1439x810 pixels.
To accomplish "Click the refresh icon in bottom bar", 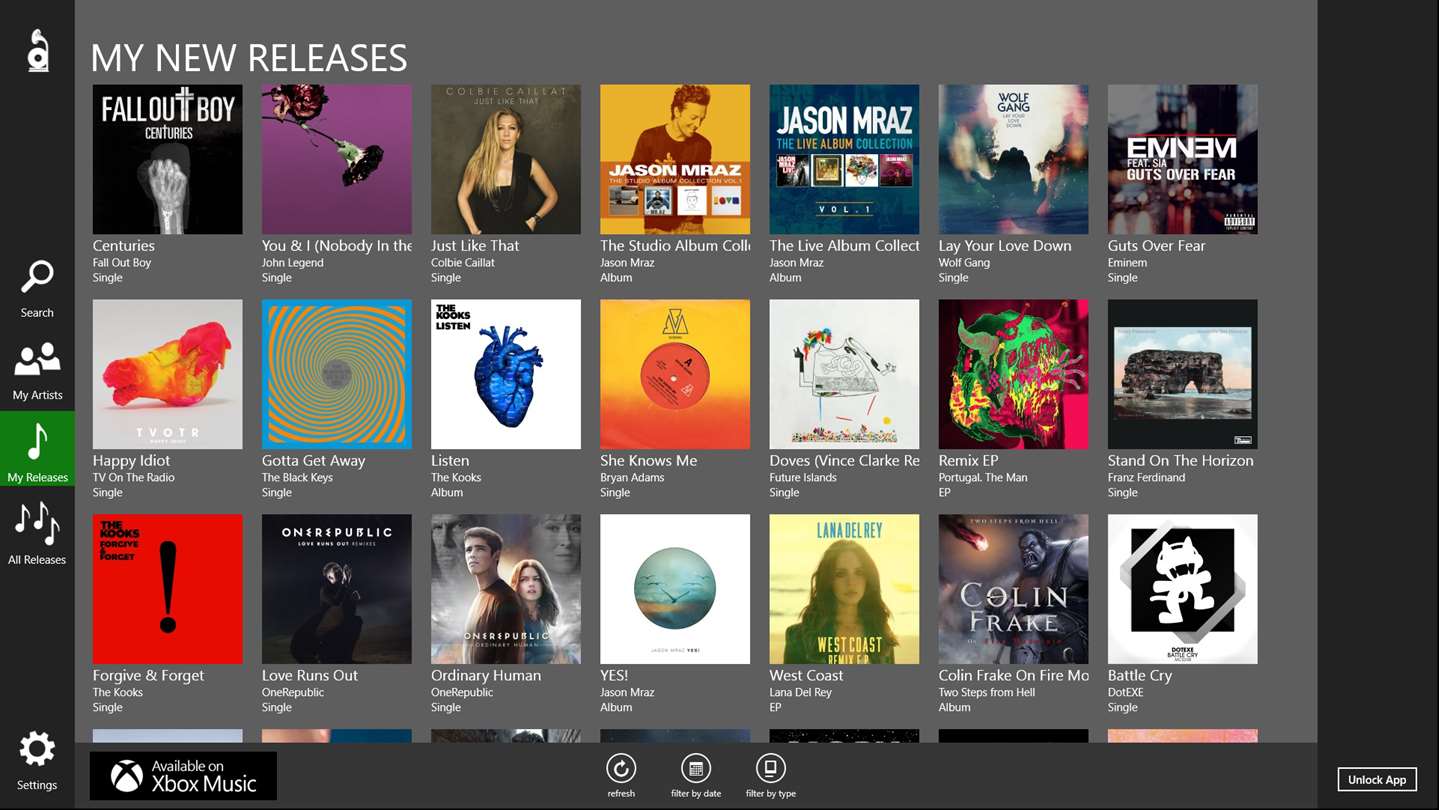I will click(621, 768).
